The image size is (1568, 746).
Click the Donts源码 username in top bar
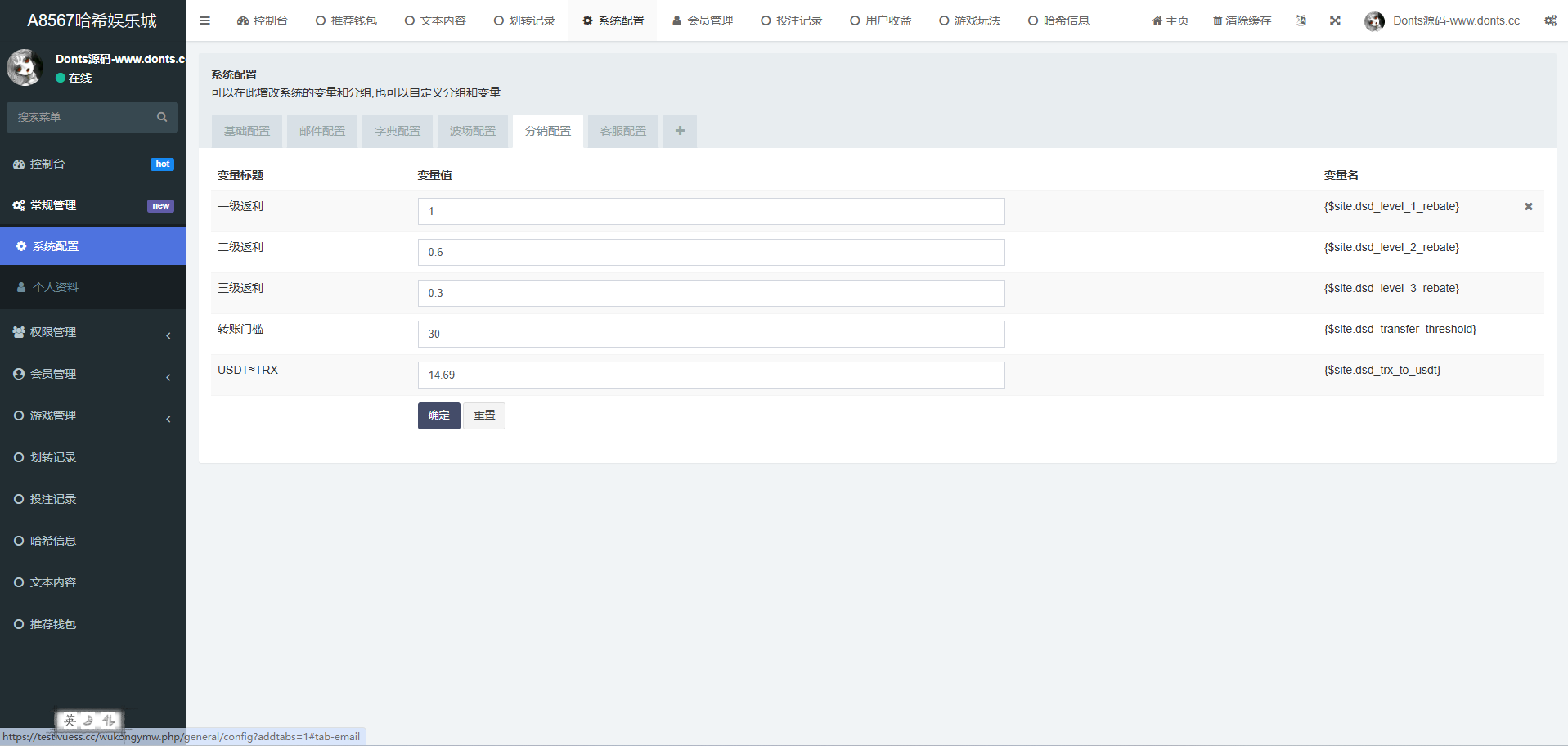(1456, 20)
